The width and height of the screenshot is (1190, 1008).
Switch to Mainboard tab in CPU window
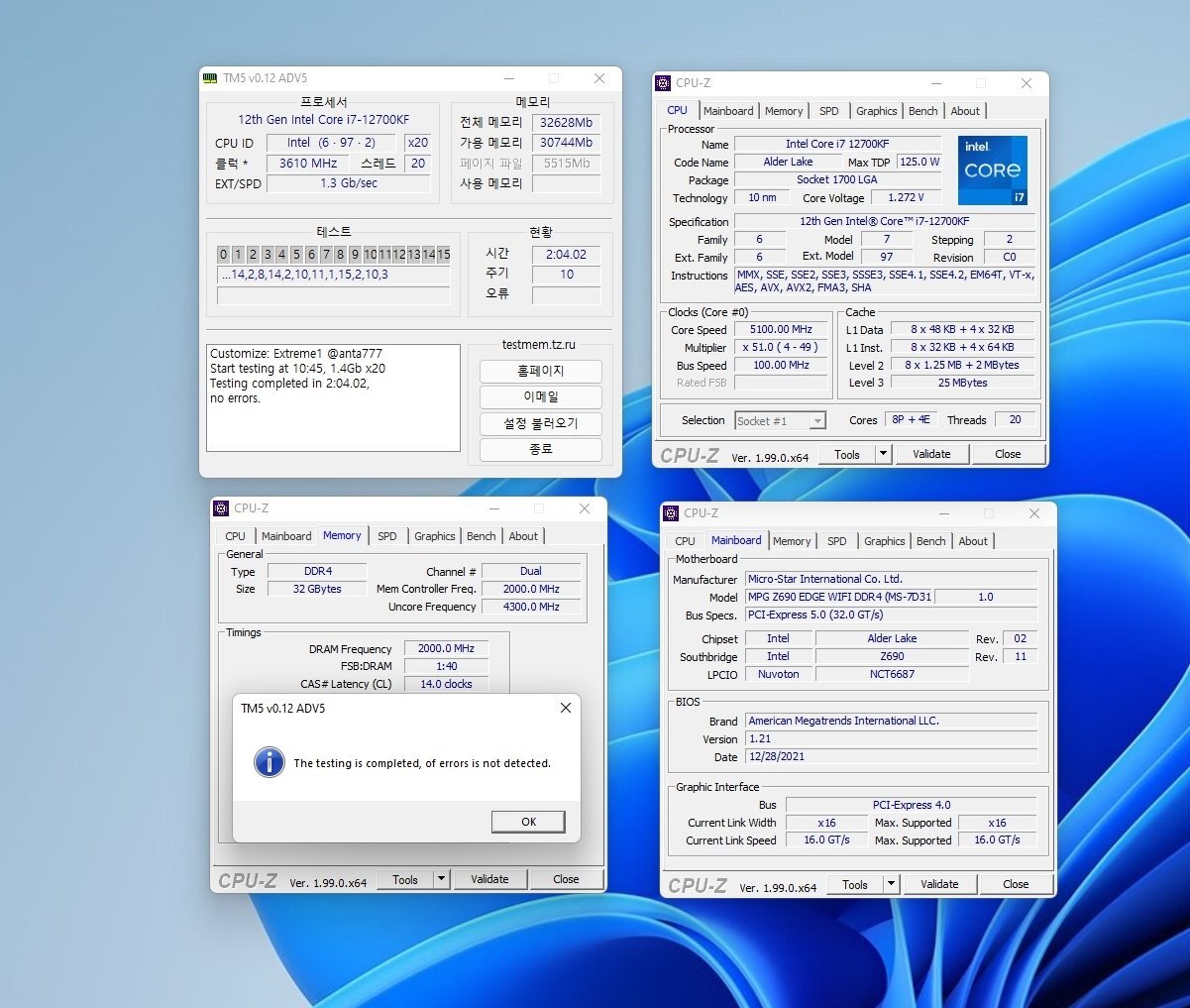728,111
